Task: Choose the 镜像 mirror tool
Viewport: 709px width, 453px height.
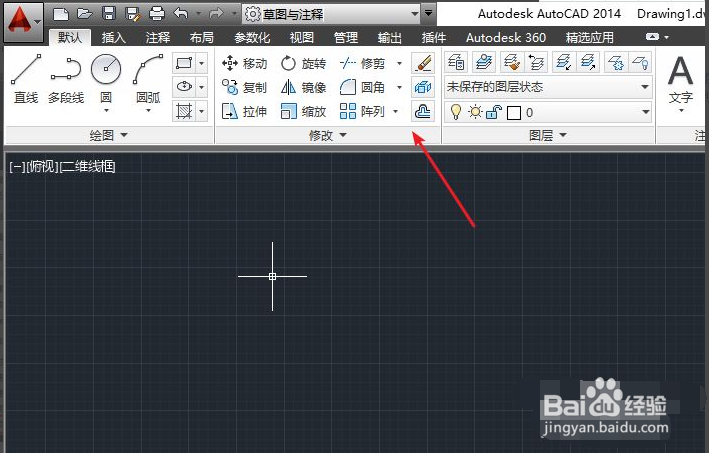Action: pos(303,87)
